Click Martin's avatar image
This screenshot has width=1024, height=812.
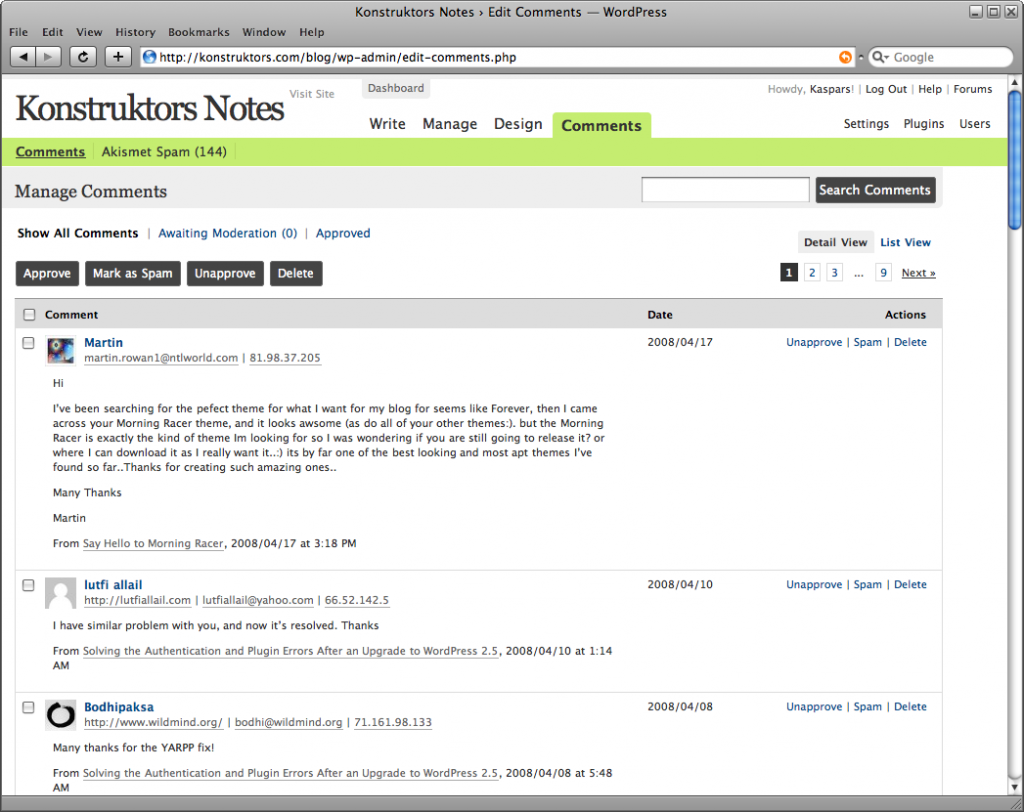click(x=61, y=350)
